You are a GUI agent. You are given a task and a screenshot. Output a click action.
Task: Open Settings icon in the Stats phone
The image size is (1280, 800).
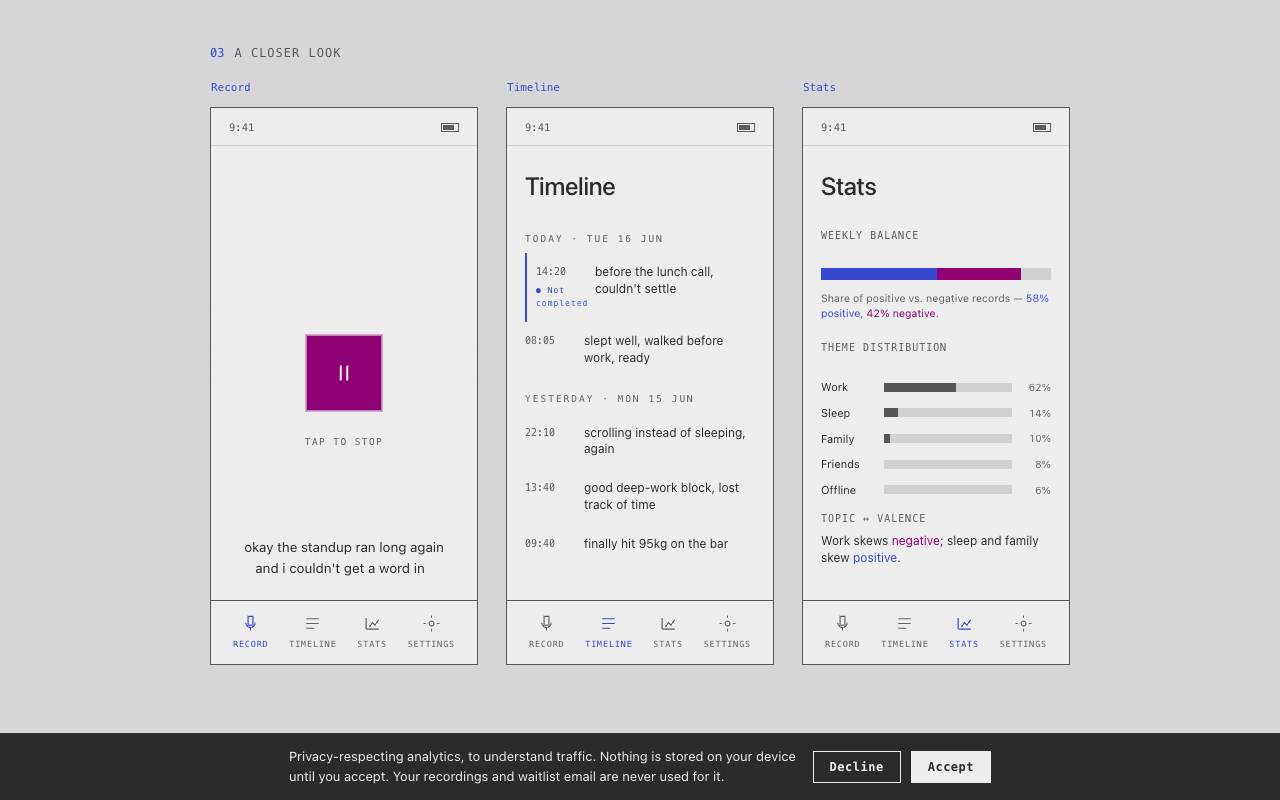tap(1023, 623)
